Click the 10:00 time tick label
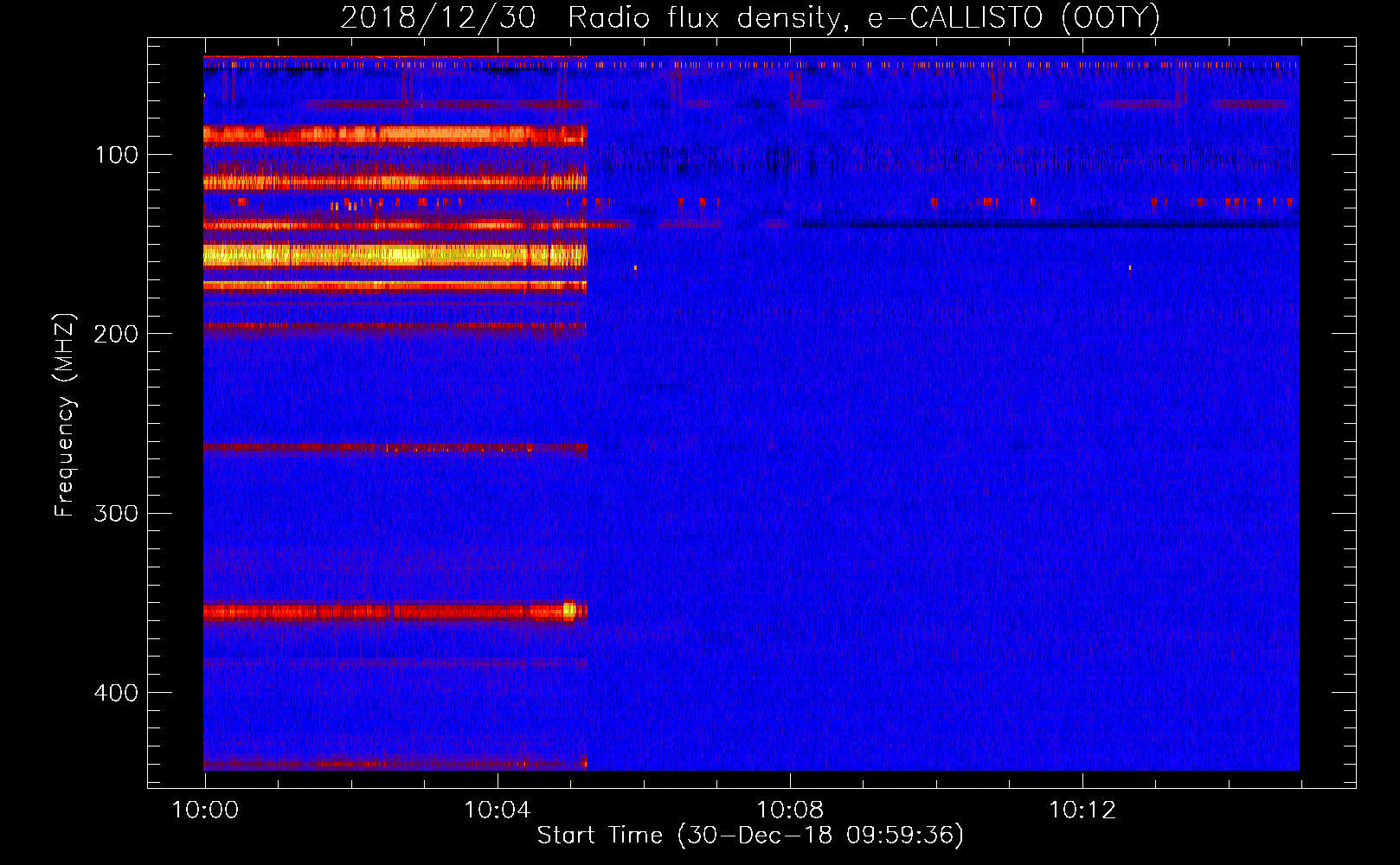Screen dimensions: 1400x865 tap(205, 810)
